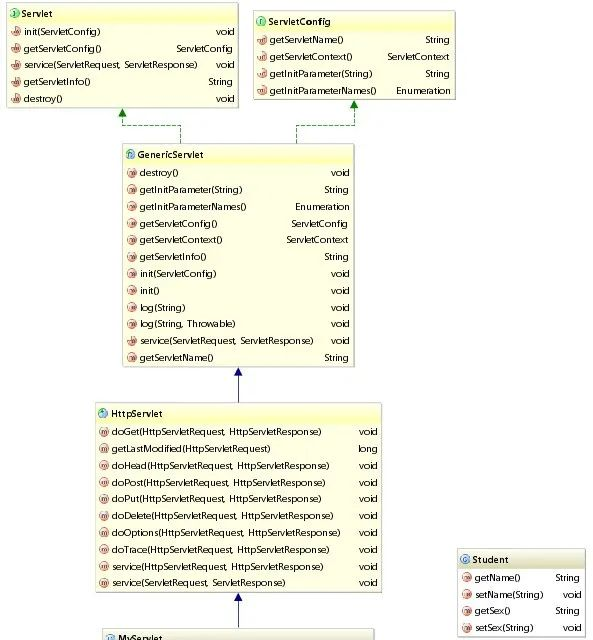Click icon beside GenericServlet getServletInfo()
593x640 pixels.
click(x=131, y=257)
